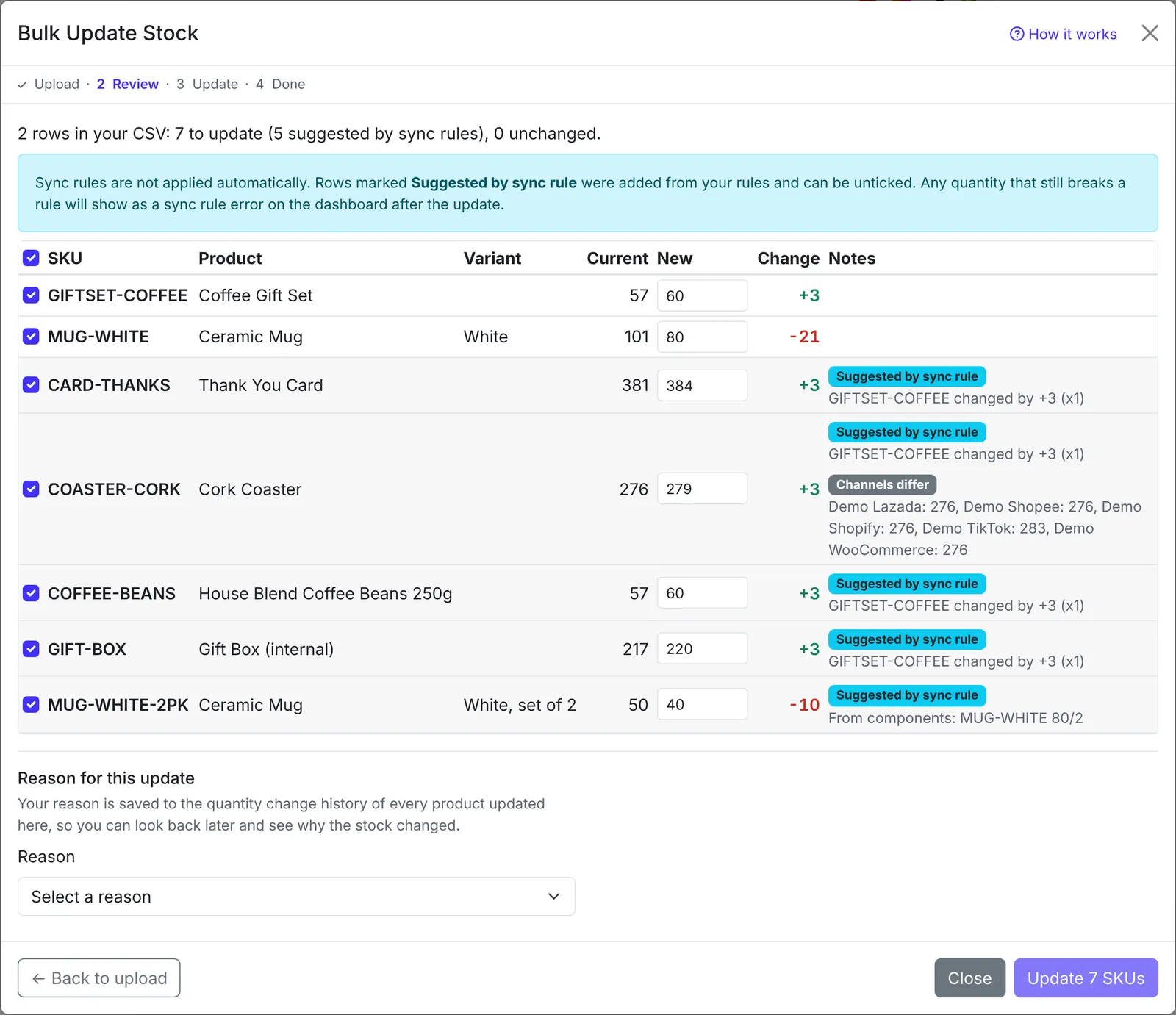Toggle the select-all checkbox in the SKU header
This screenshot has height=1015, width=1176.
tap(31, 258)
